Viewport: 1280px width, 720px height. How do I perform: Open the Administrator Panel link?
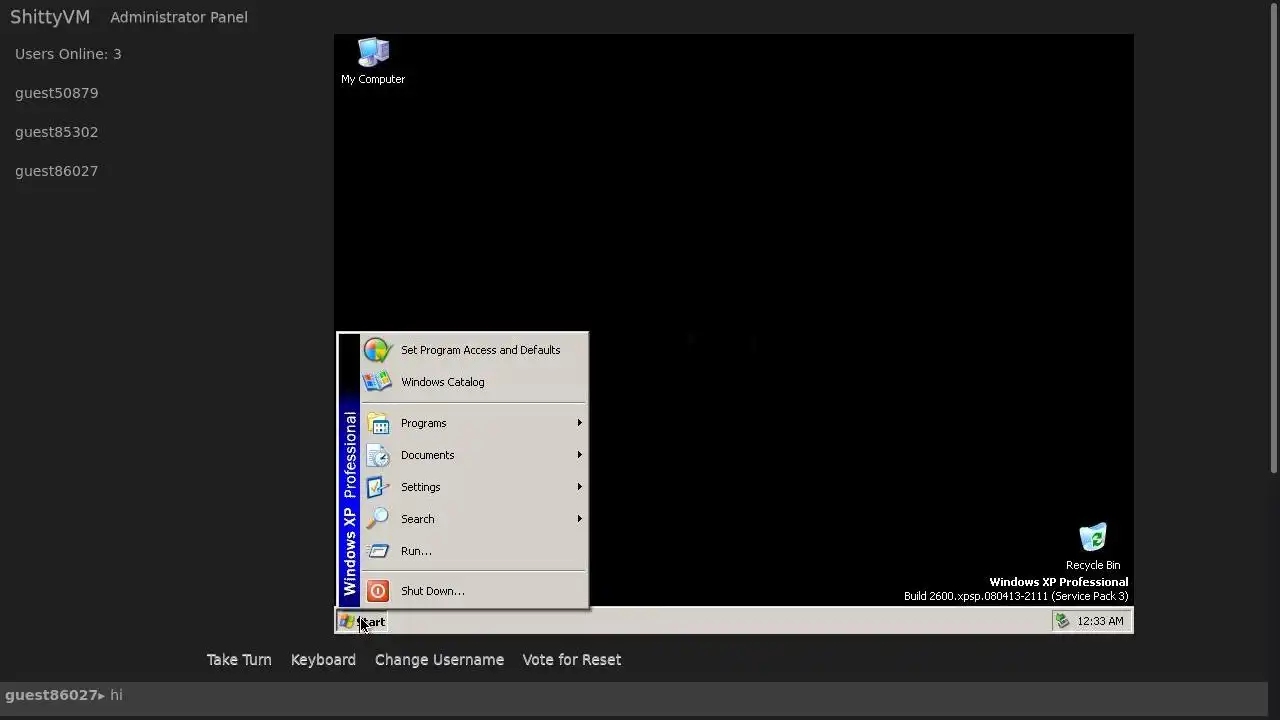(x=179, y=17)
